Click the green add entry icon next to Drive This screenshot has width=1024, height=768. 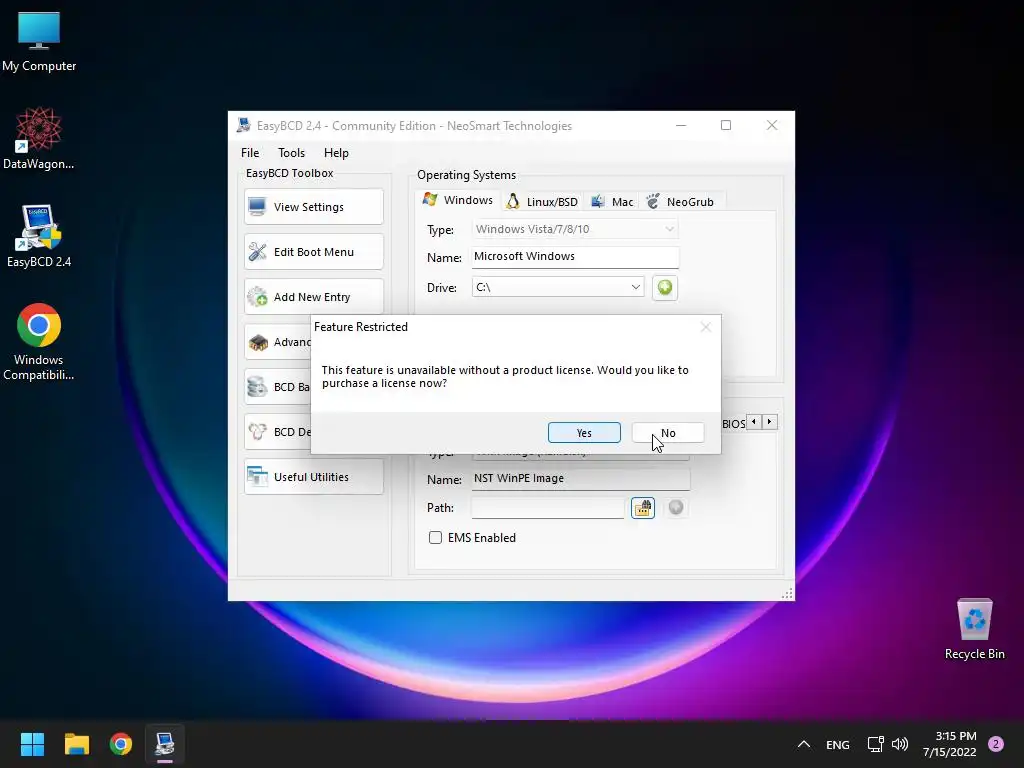pyautogui.click(x=665, y=287)
